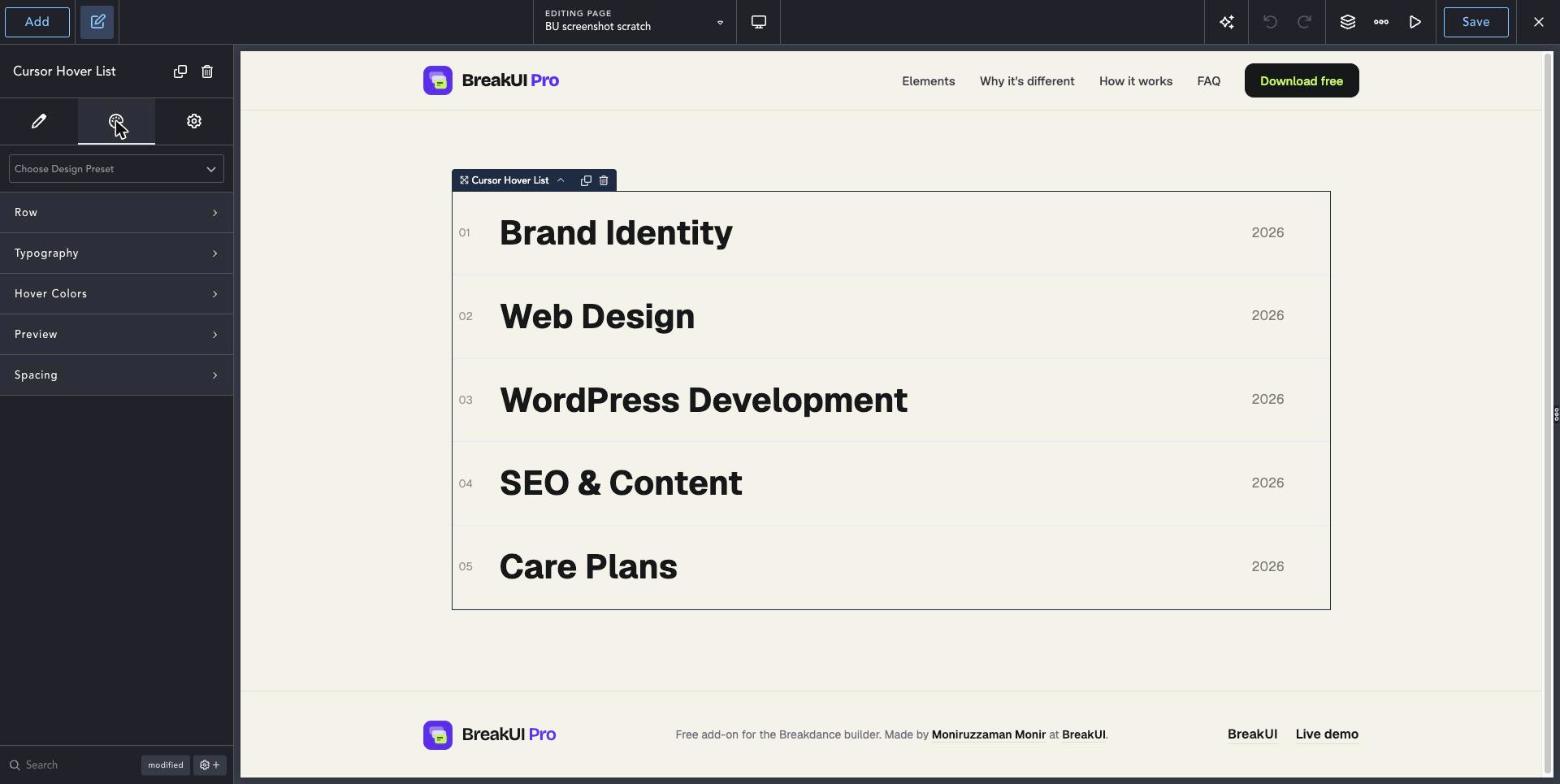1560x784 pixels.
Task: Click the Search properties field
Action: coord(70,765)
